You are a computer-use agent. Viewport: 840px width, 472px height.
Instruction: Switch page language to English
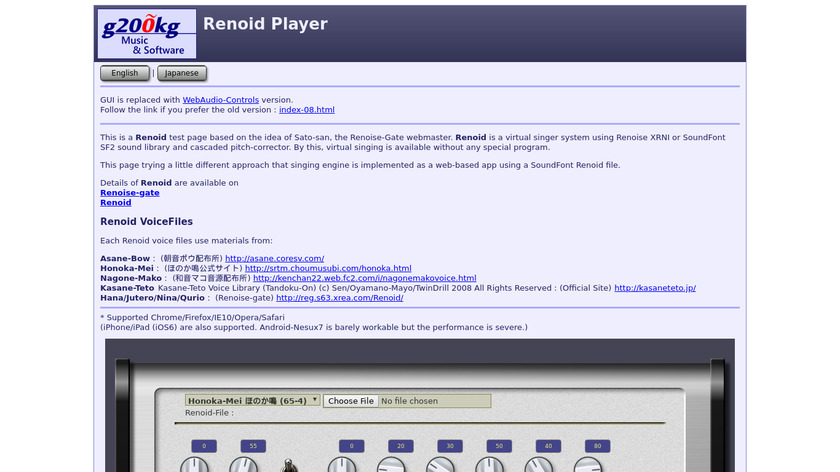click(x=125, y=73)
